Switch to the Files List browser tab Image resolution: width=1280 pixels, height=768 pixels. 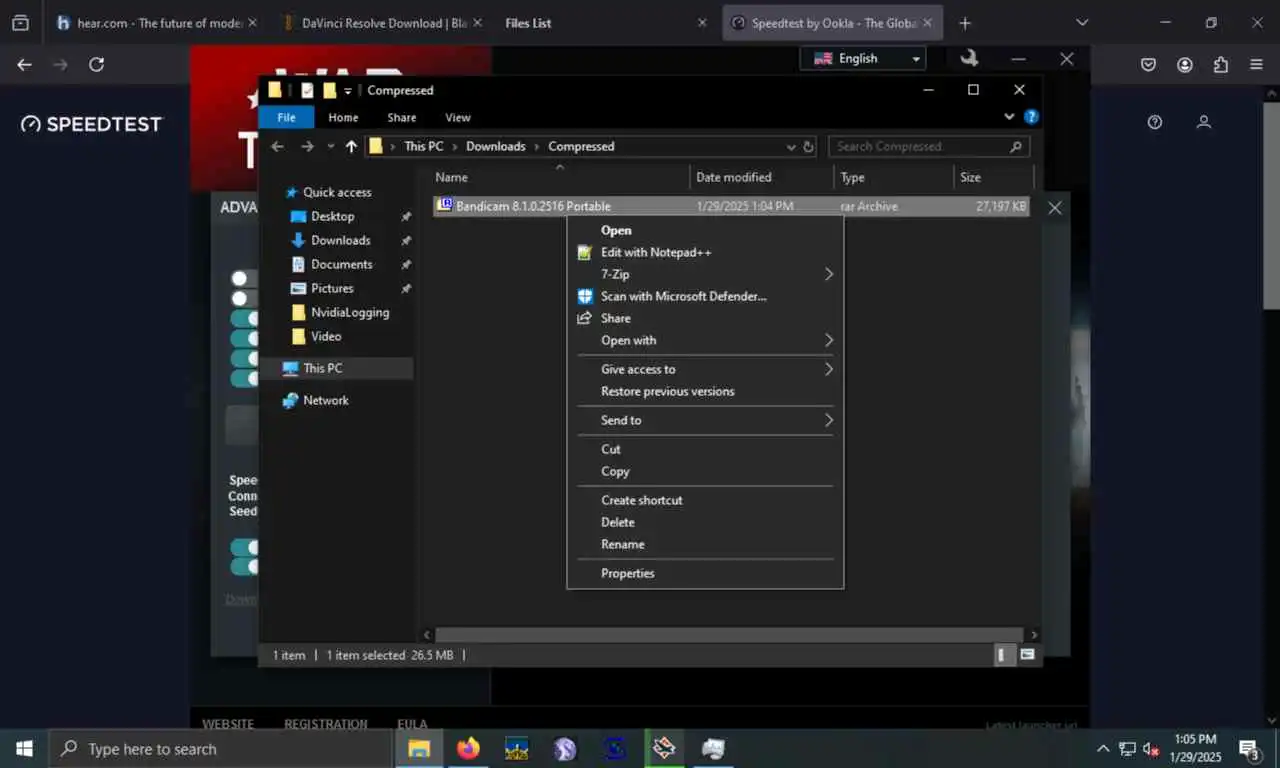(605, 22)
